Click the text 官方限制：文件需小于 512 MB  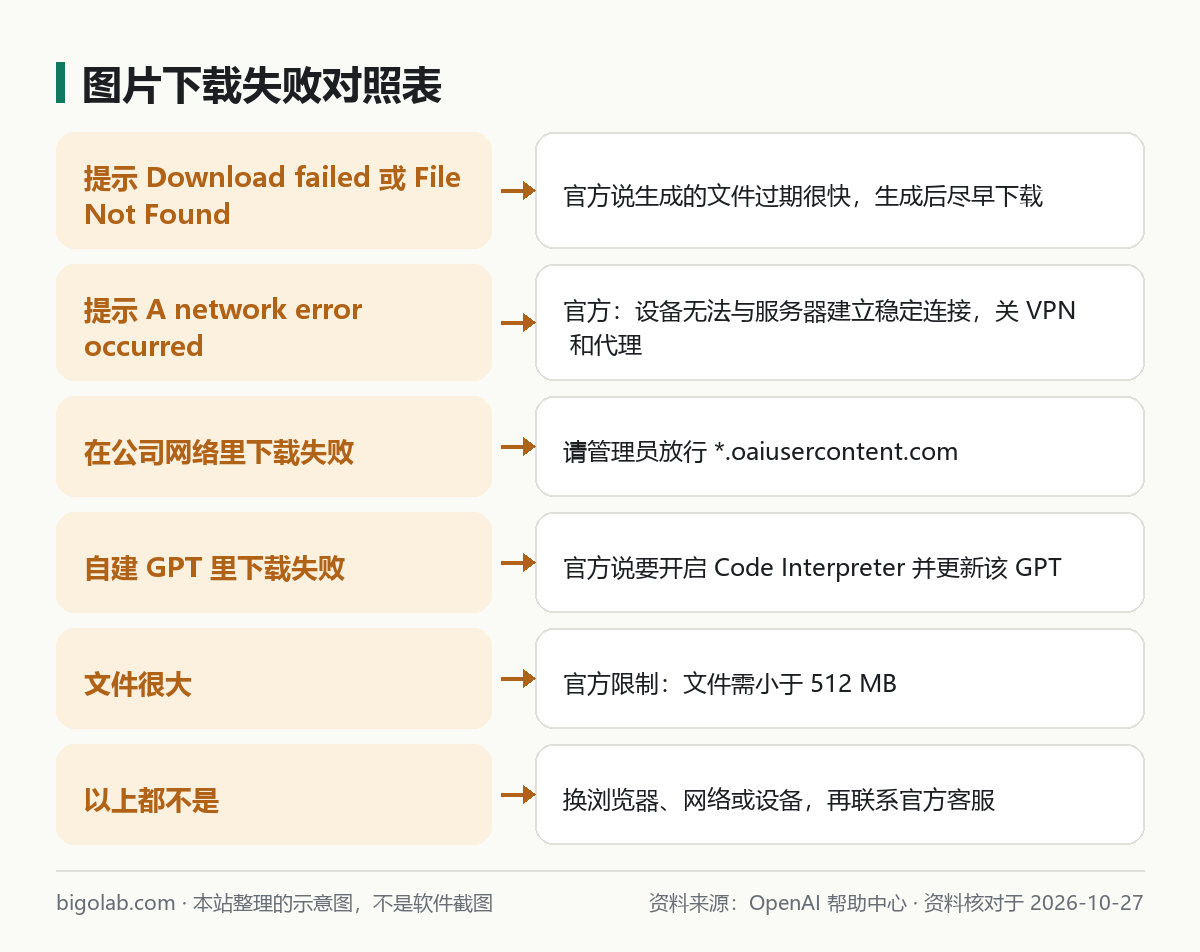click(x=730, y=684)
